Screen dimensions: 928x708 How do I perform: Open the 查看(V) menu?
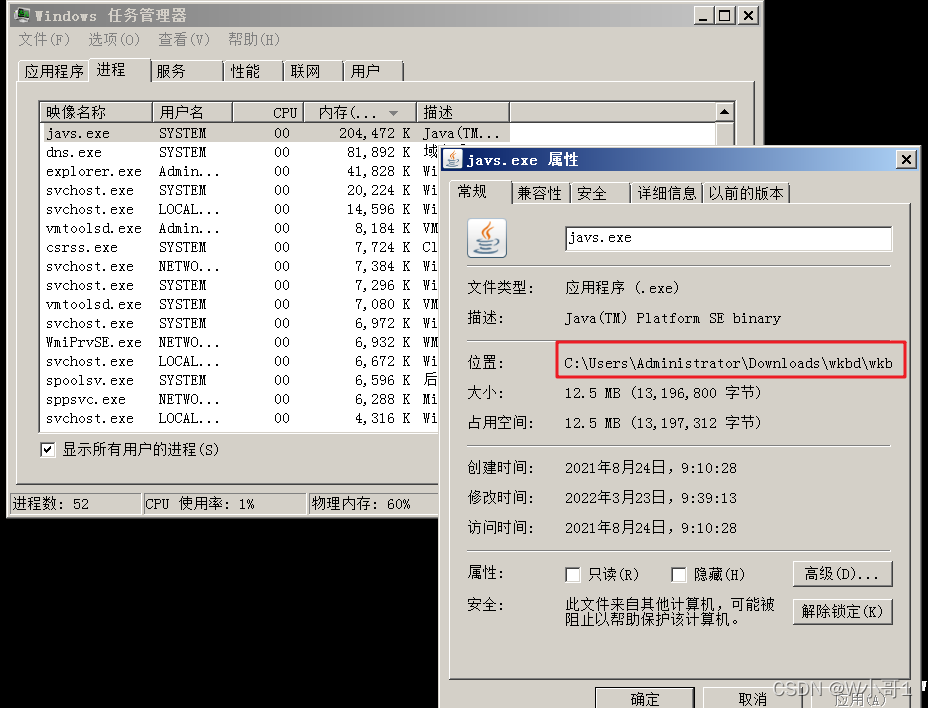click(182, 40)
